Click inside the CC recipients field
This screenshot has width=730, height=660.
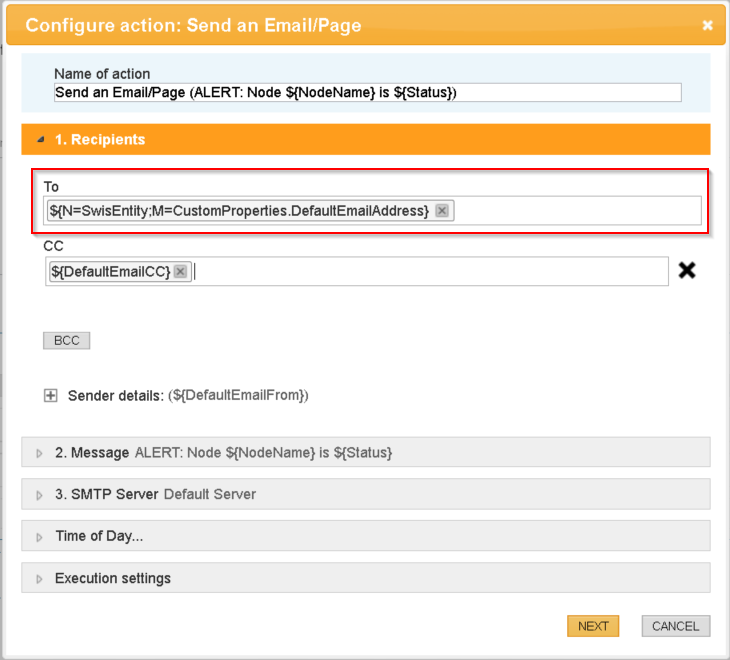click(357, 271)
